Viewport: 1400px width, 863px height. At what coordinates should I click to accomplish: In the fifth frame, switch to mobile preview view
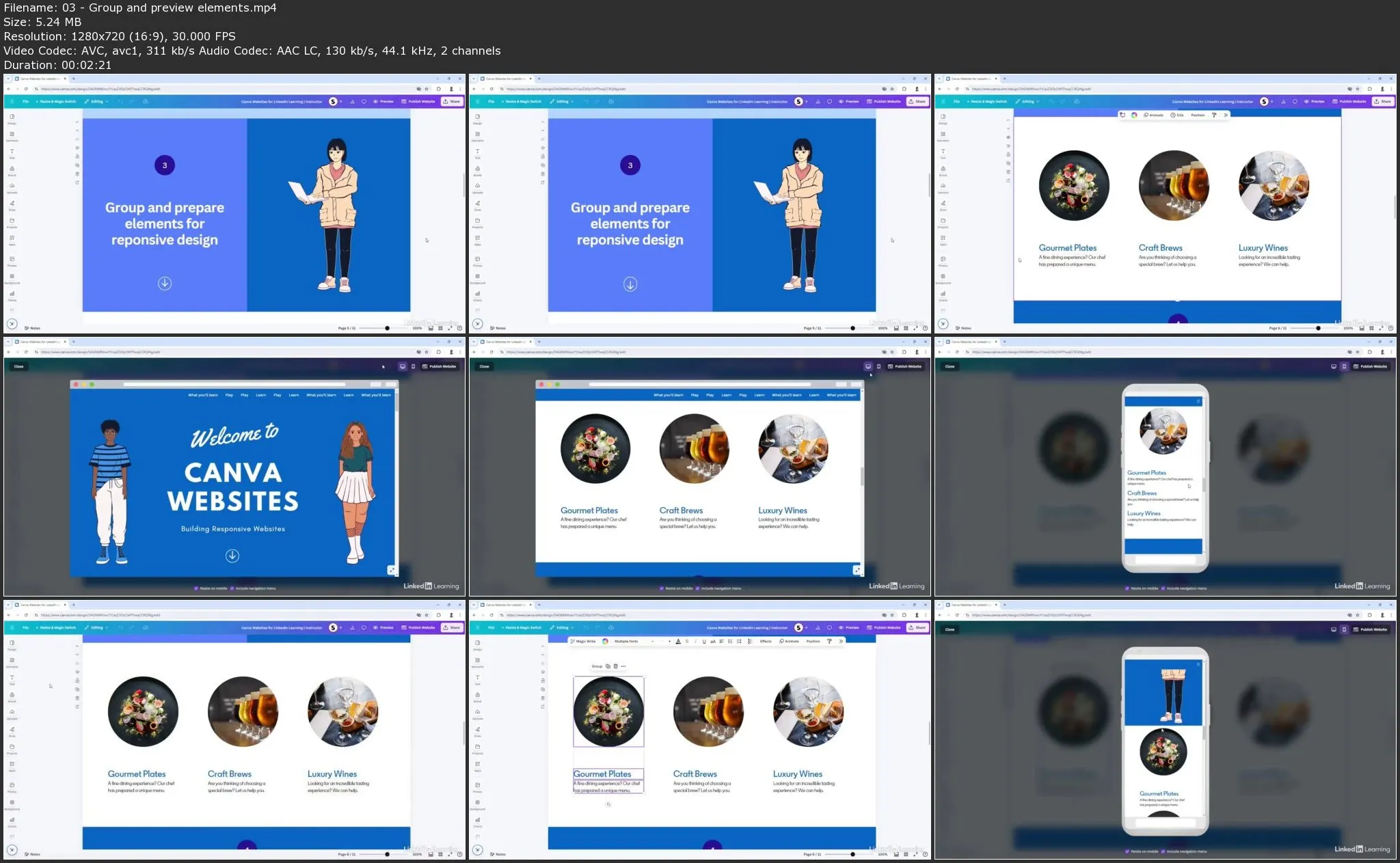point(878,366)
